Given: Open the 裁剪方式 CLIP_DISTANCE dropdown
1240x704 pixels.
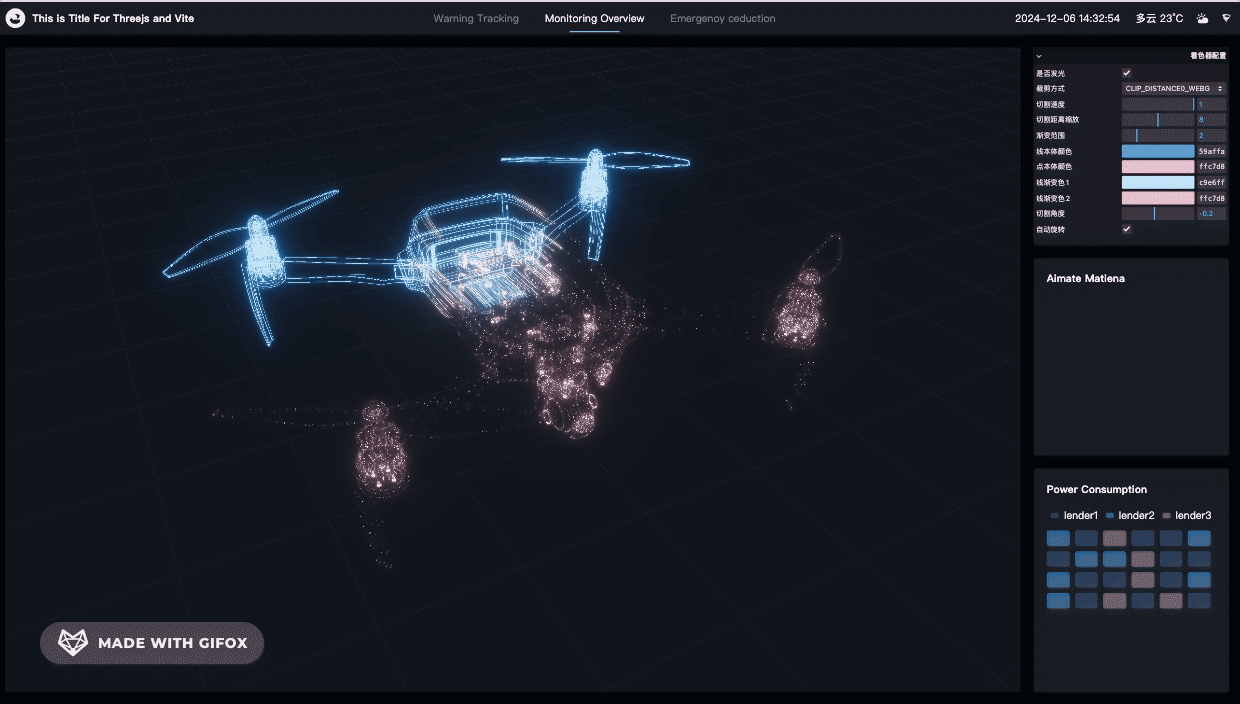Looking at the screenshot, I should (x=1174, y=89).
